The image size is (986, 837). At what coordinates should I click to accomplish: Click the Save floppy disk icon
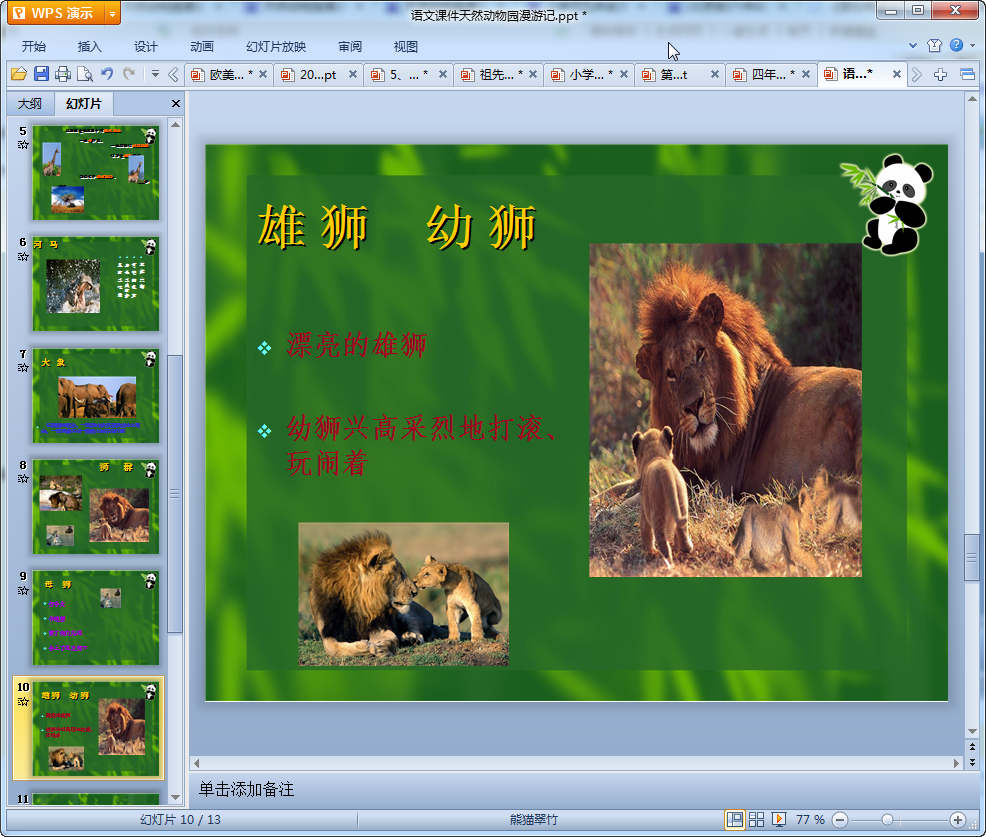click(42, 74)
